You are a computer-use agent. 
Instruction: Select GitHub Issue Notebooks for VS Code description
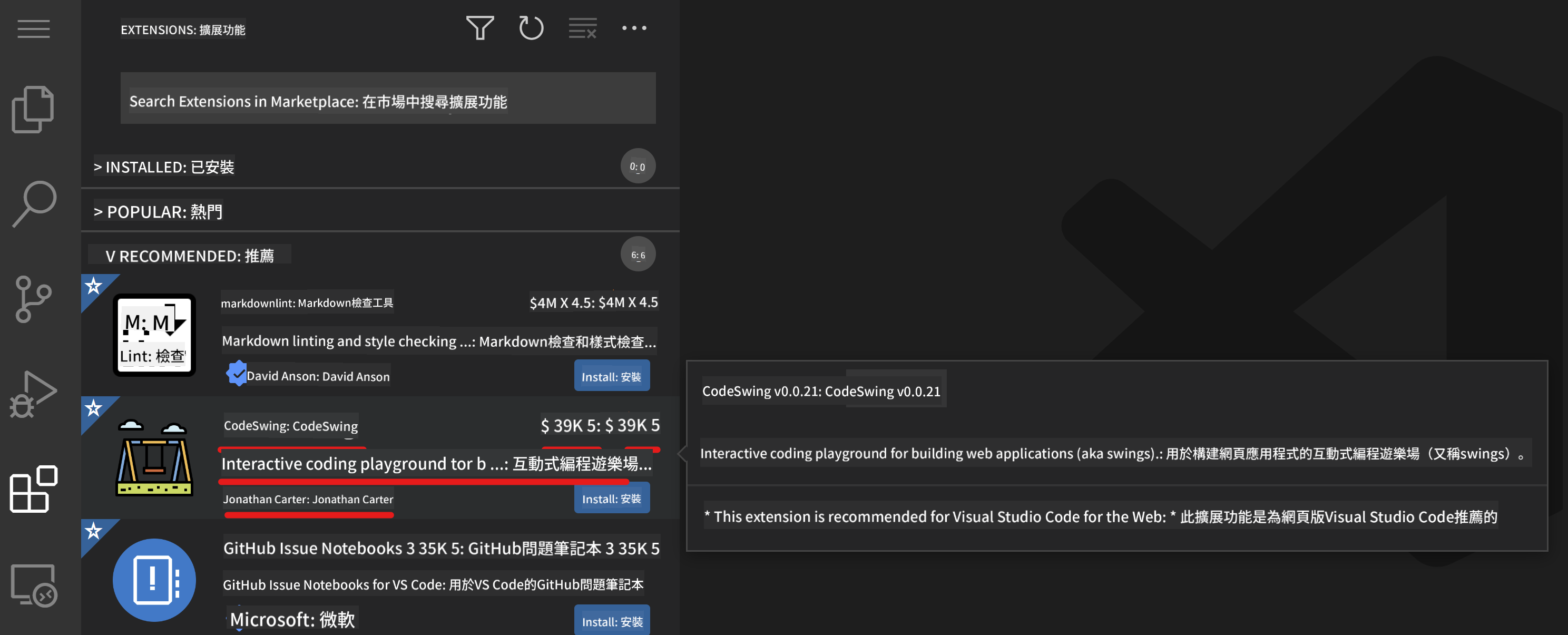[x=433, y=585]
